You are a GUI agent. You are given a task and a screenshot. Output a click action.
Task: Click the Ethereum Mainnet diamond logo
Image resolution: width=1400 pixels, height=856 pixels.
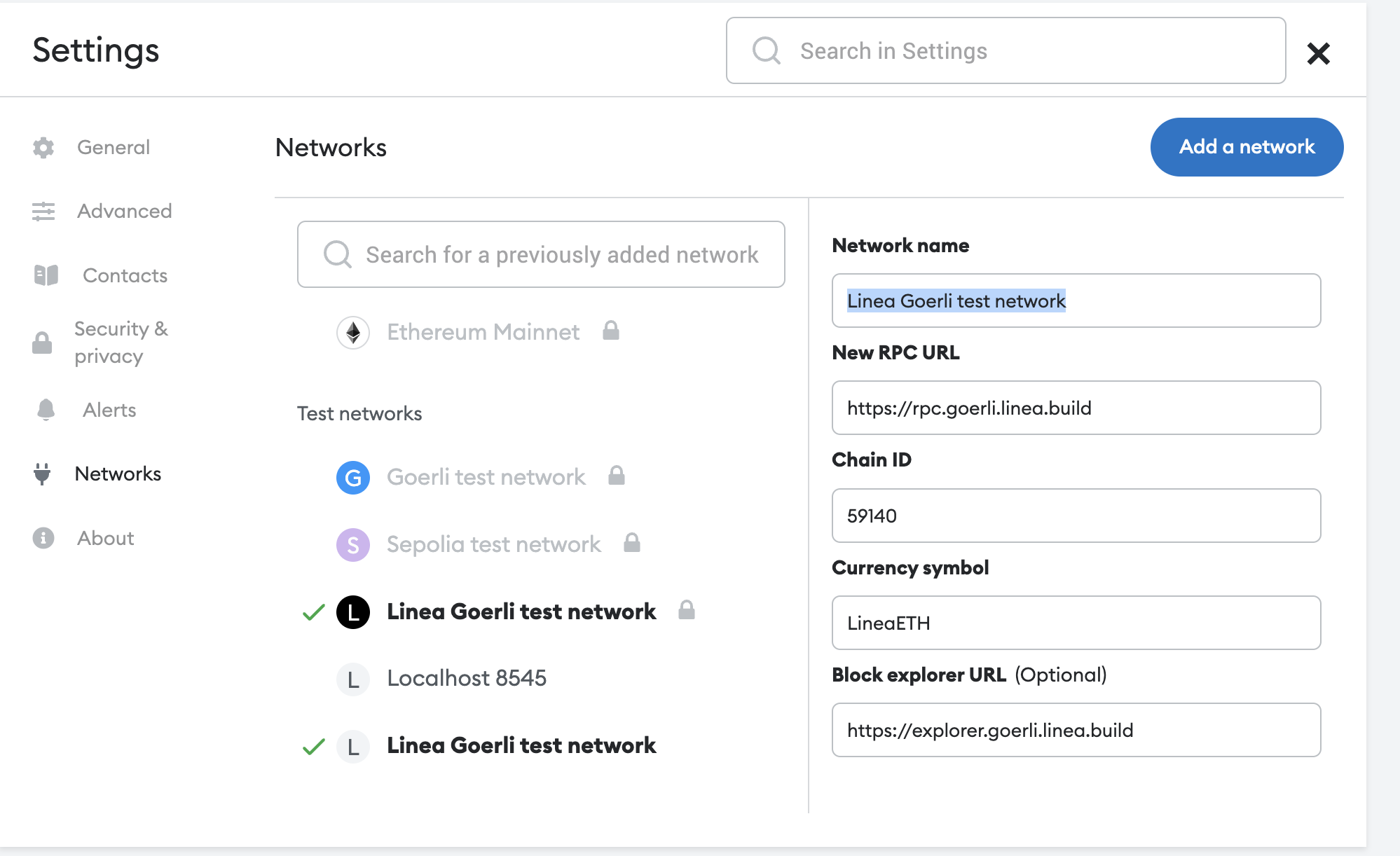[353, 332]
